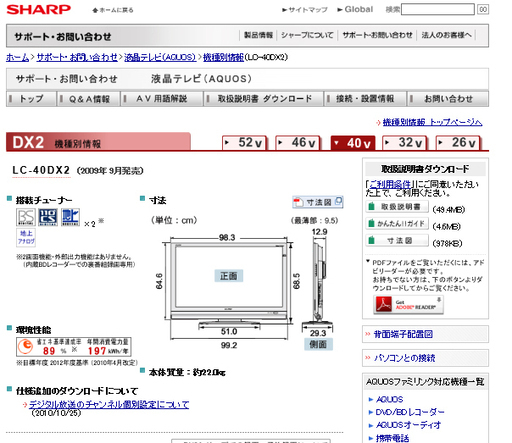
Task: Download the 取扱説明書 PDF (49.4MB)
Action: (397, 207)
